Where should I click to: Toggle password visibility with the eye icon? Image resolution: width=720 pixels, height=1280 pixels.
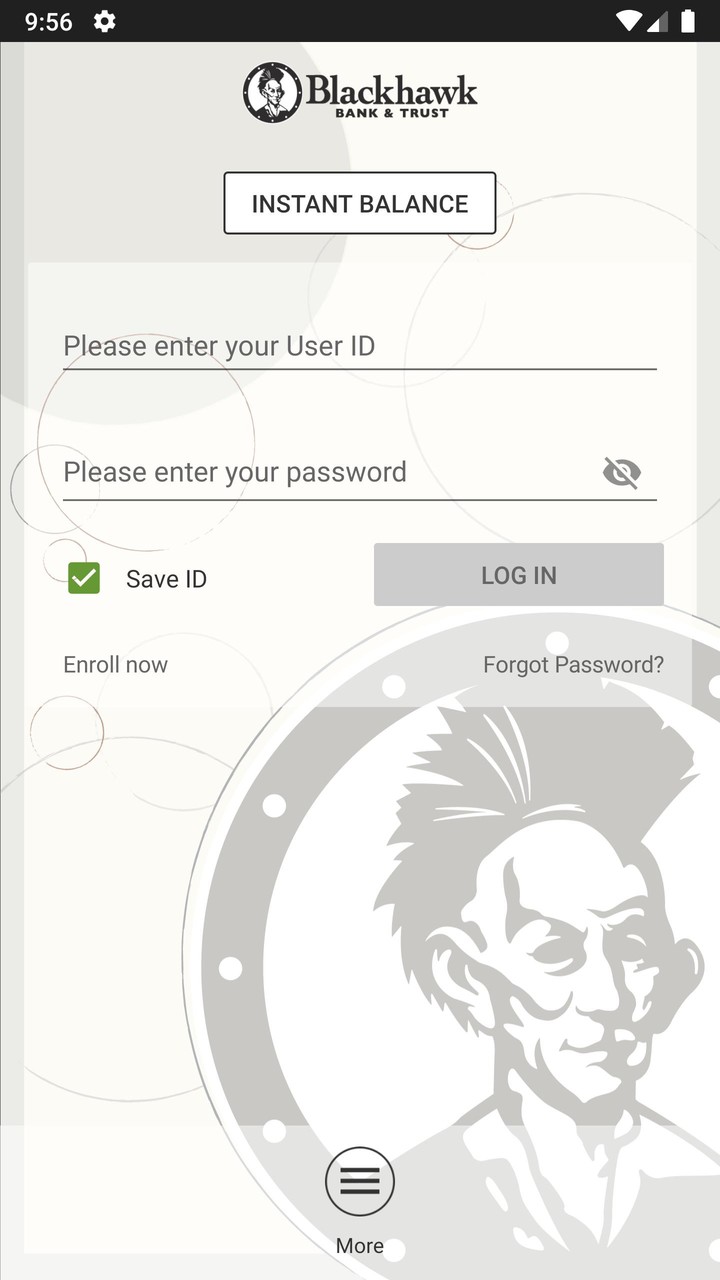(x=621, y=472)
